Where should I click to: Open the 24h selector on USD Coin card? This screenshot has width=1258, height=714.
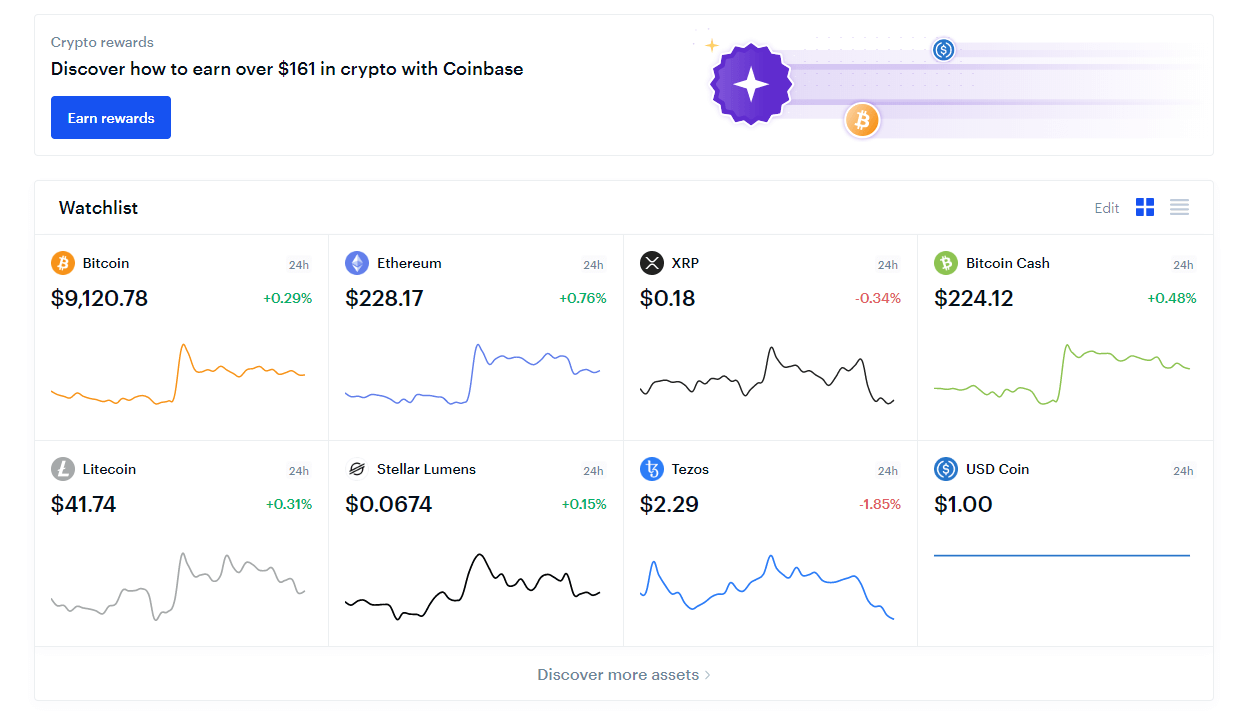pyautogui.click(x=1183, y=471)
